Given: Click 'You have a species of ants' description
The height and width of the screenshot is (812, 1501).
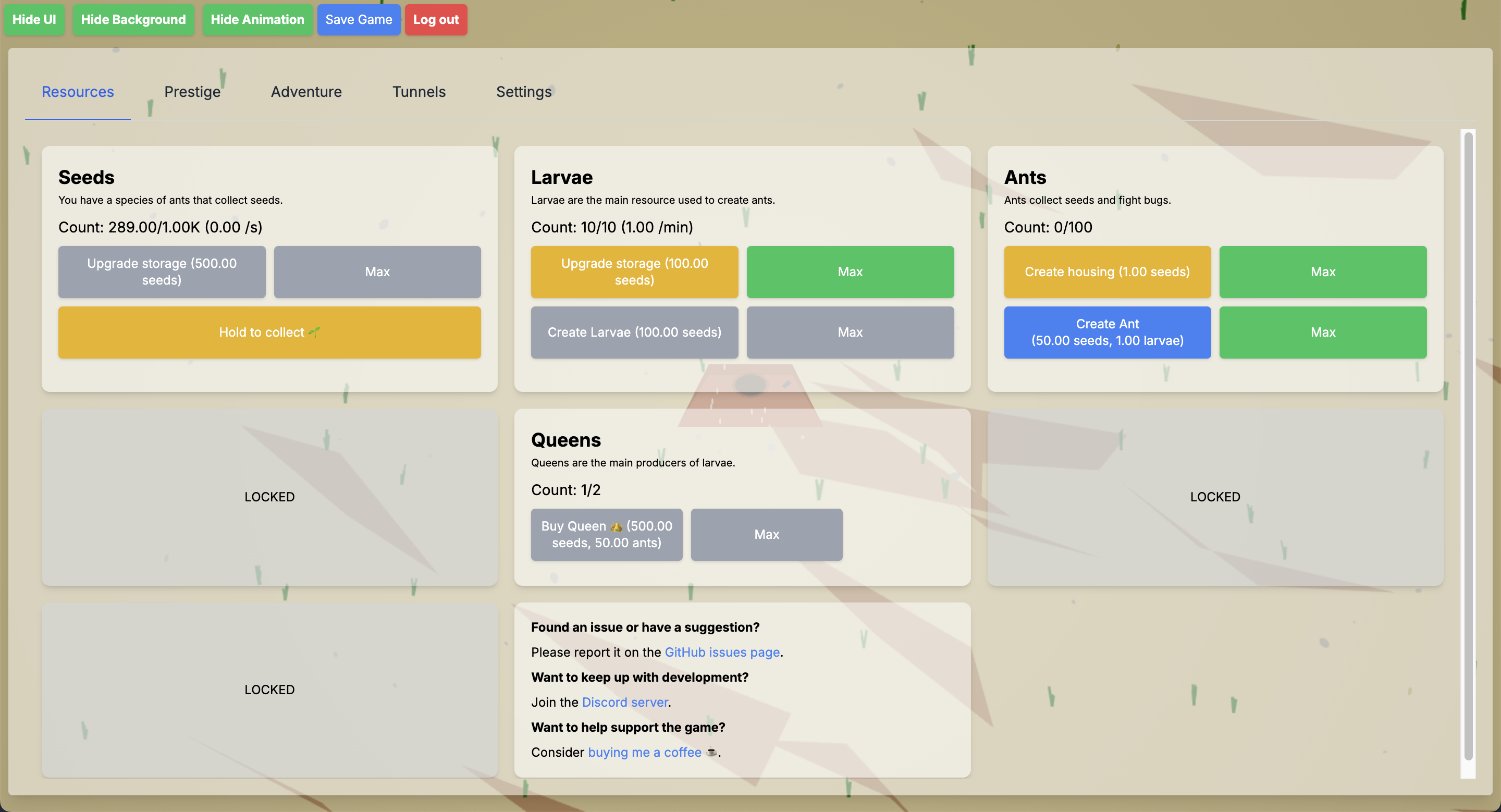Looking at the screenshot, I should point(171,200).
